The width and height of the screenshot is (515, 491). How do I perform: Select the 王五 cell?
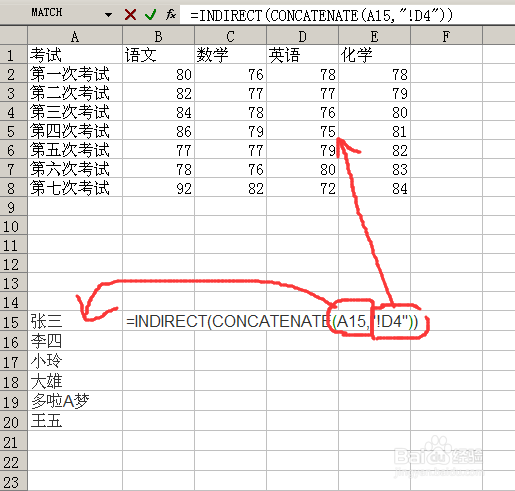point(75,421)
